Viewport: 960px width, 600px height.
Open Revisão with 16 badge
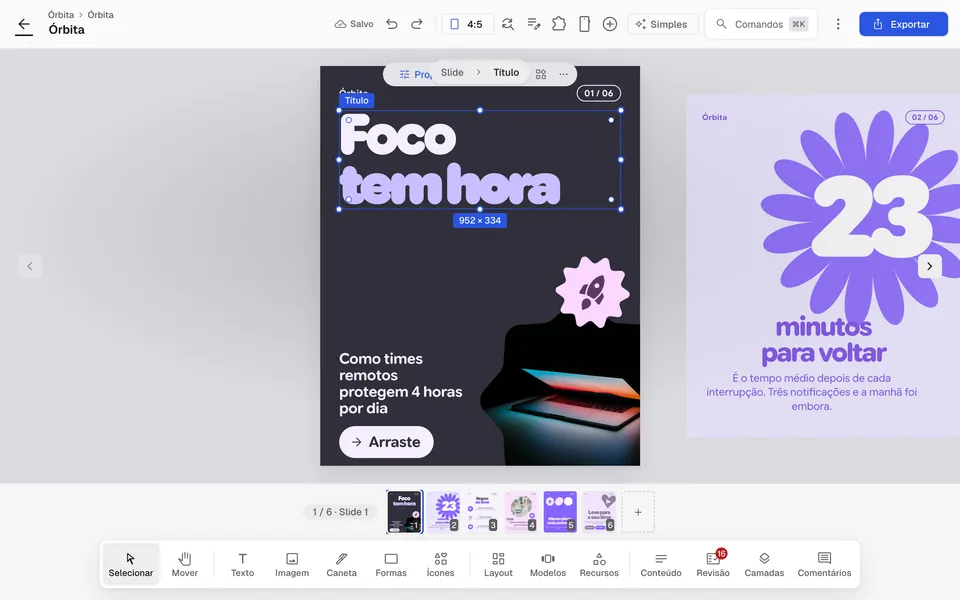click(x=713, y=564)
